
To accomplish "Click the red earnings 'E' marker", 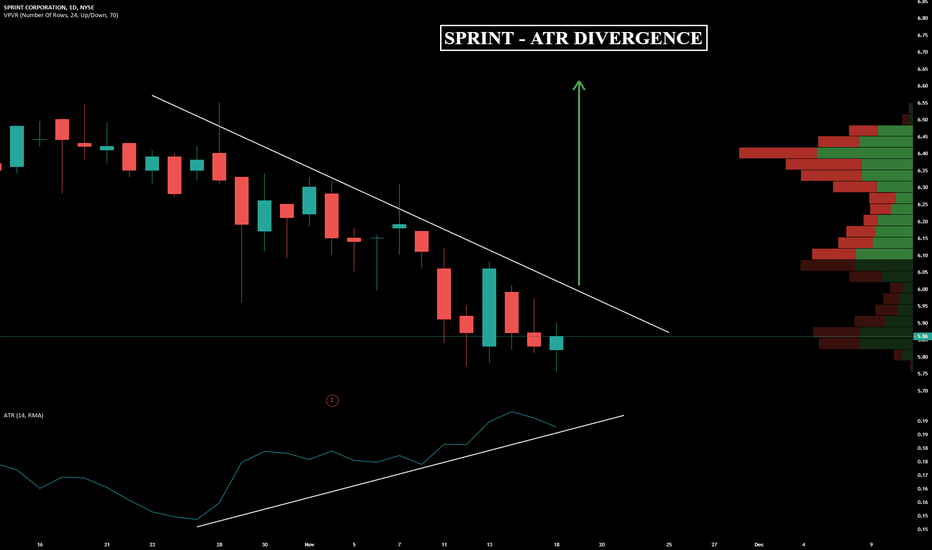I will [x=332, y=401].
